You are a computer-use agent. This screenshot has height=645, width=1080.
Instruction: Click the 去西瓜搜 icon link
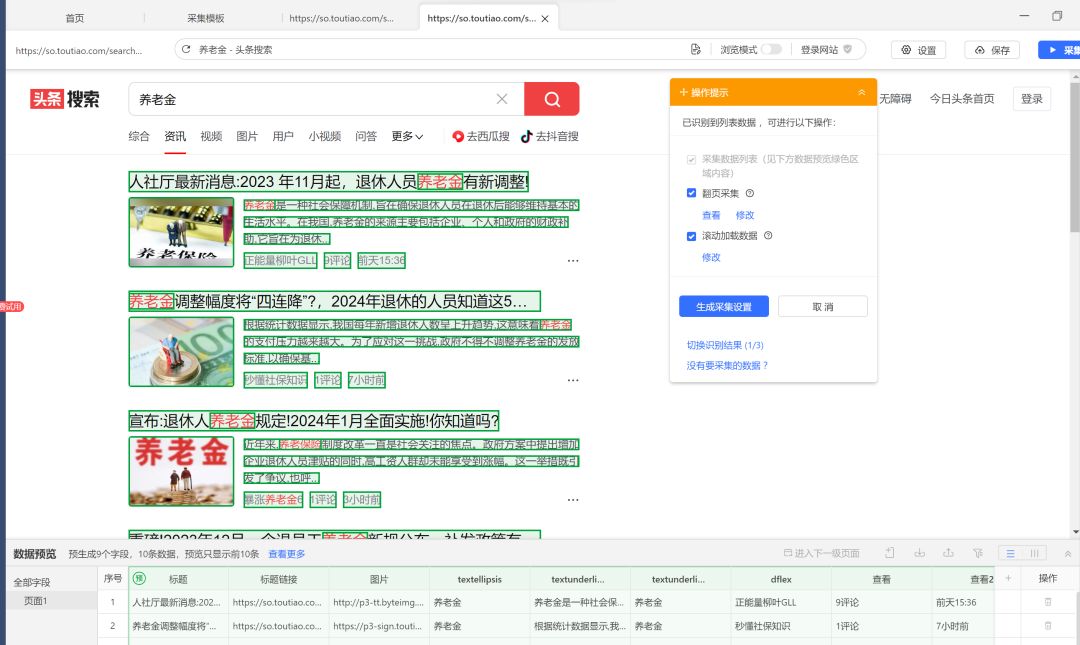point(481,136)
